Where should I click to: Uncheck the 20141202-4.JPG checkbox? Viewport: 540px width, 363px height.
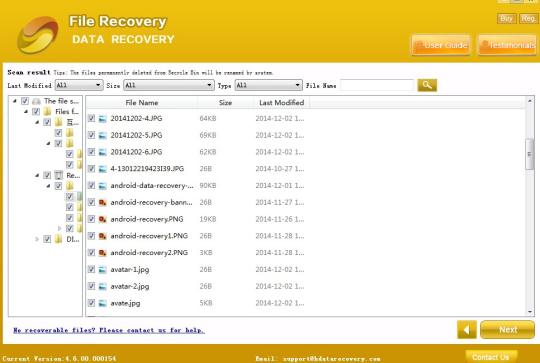pos(91,118)
